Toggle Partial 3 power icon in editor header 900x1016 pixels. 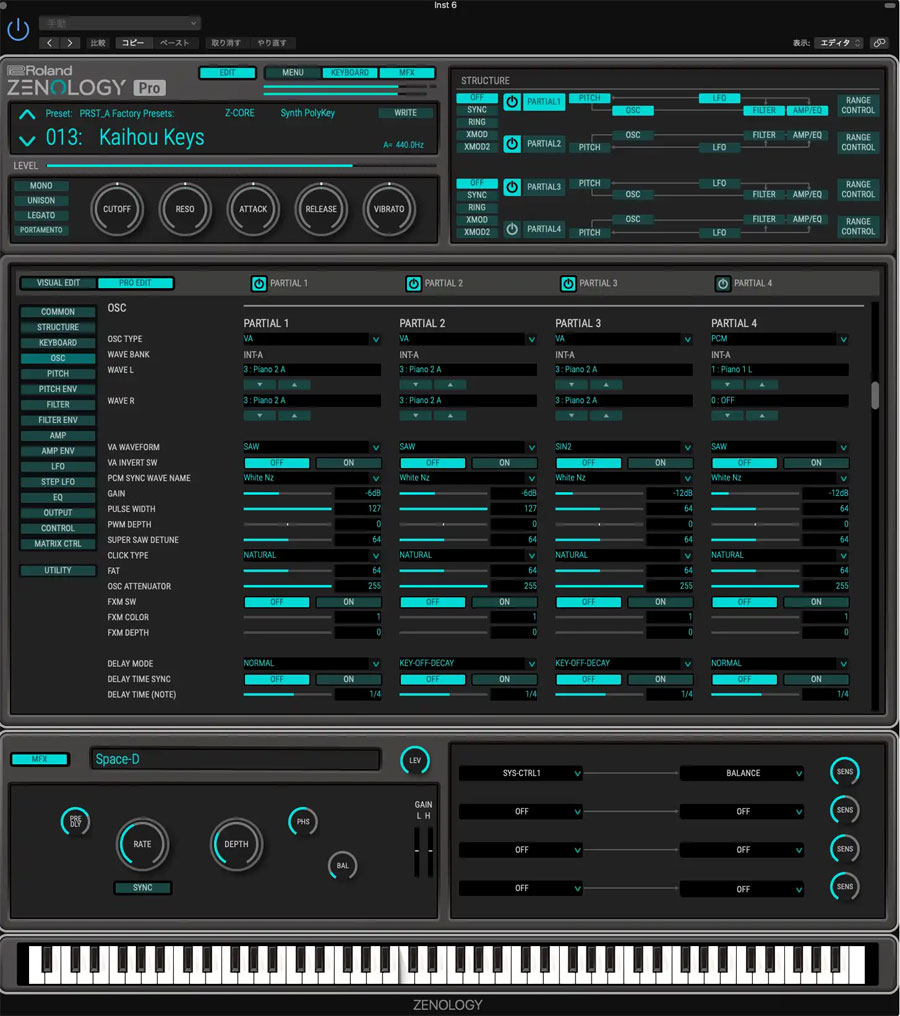point(568,283)
